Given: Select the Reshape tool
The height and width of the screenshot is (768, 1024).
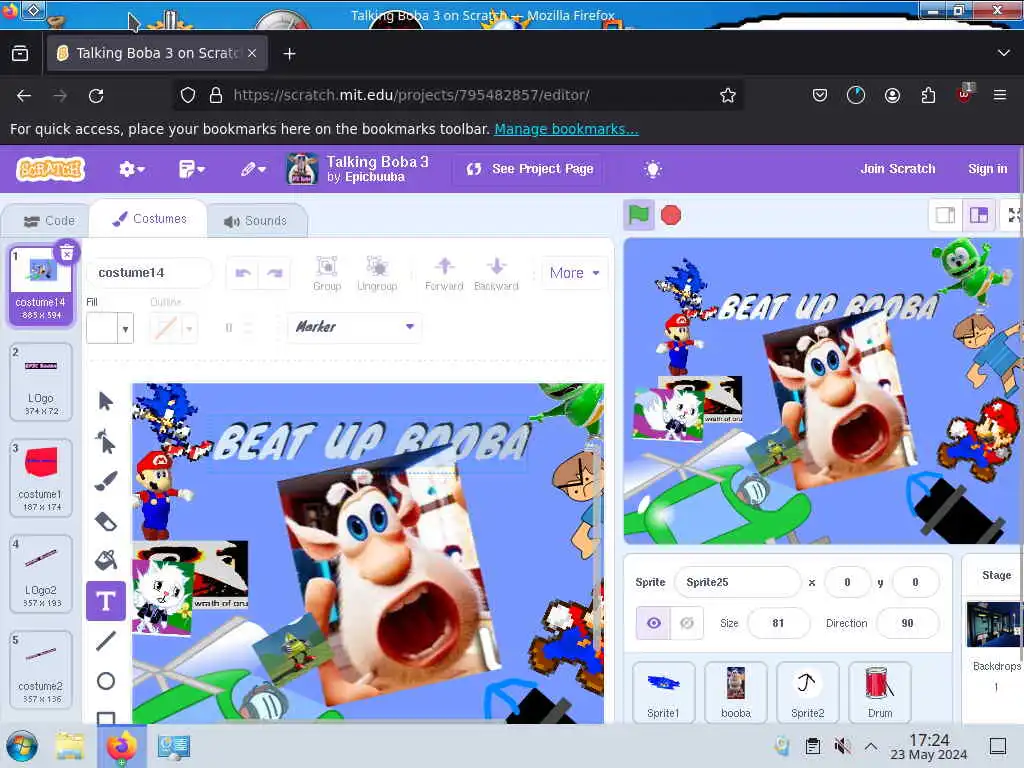Looking at the screenshot, I should point(106,442).
